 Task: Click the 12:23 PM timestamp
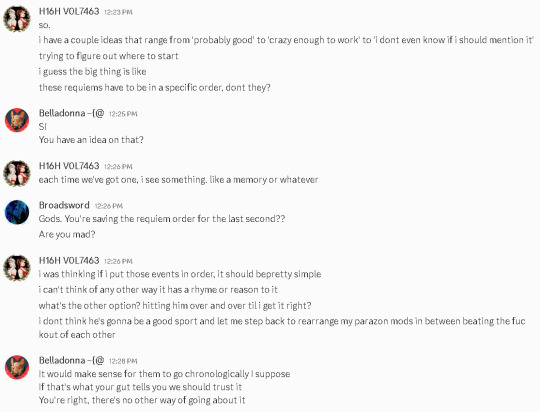pyautogui.click(x=118, y=12)
